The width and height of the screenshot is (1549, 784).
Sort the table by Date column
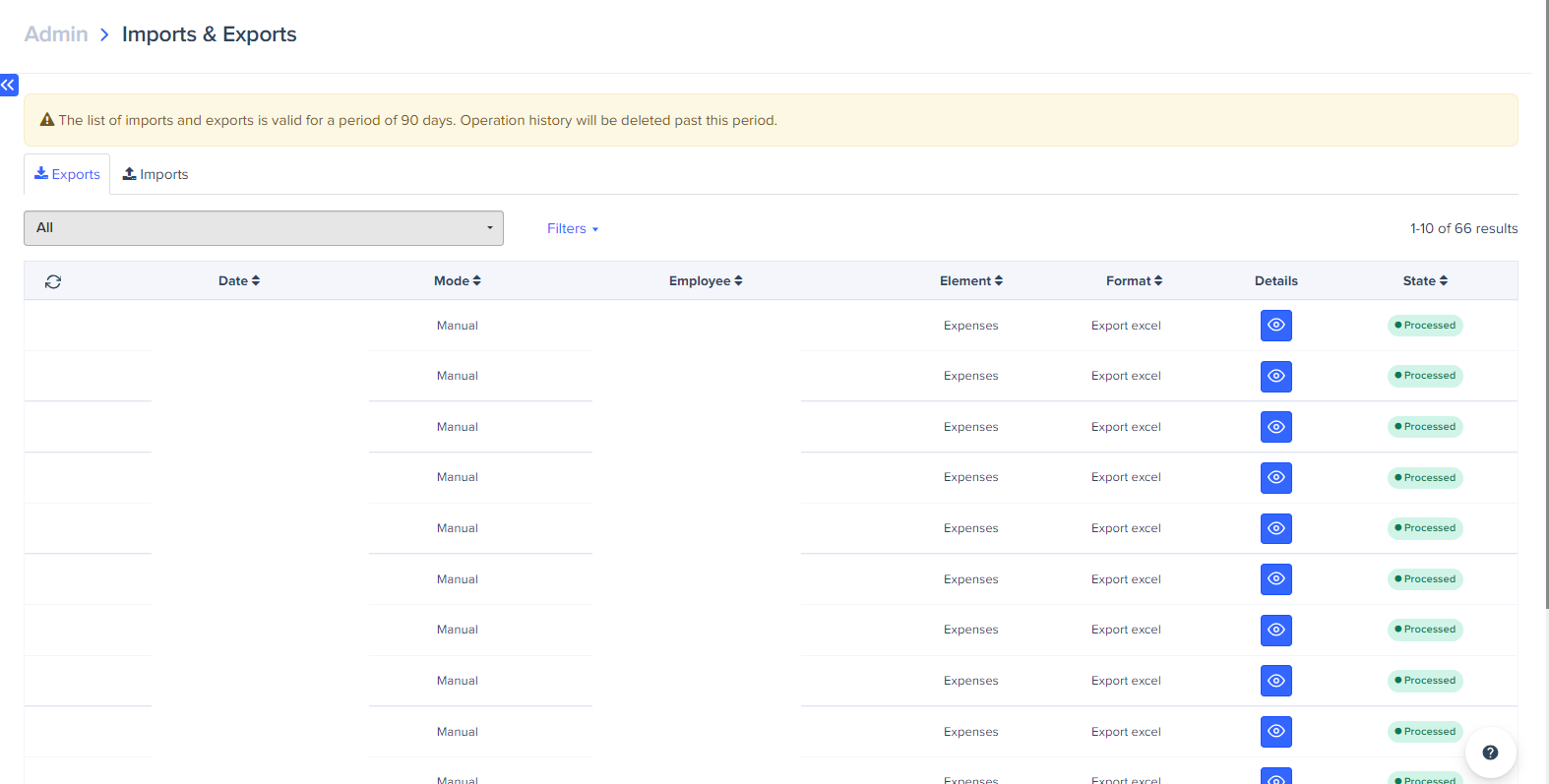(x=239, y=281)
